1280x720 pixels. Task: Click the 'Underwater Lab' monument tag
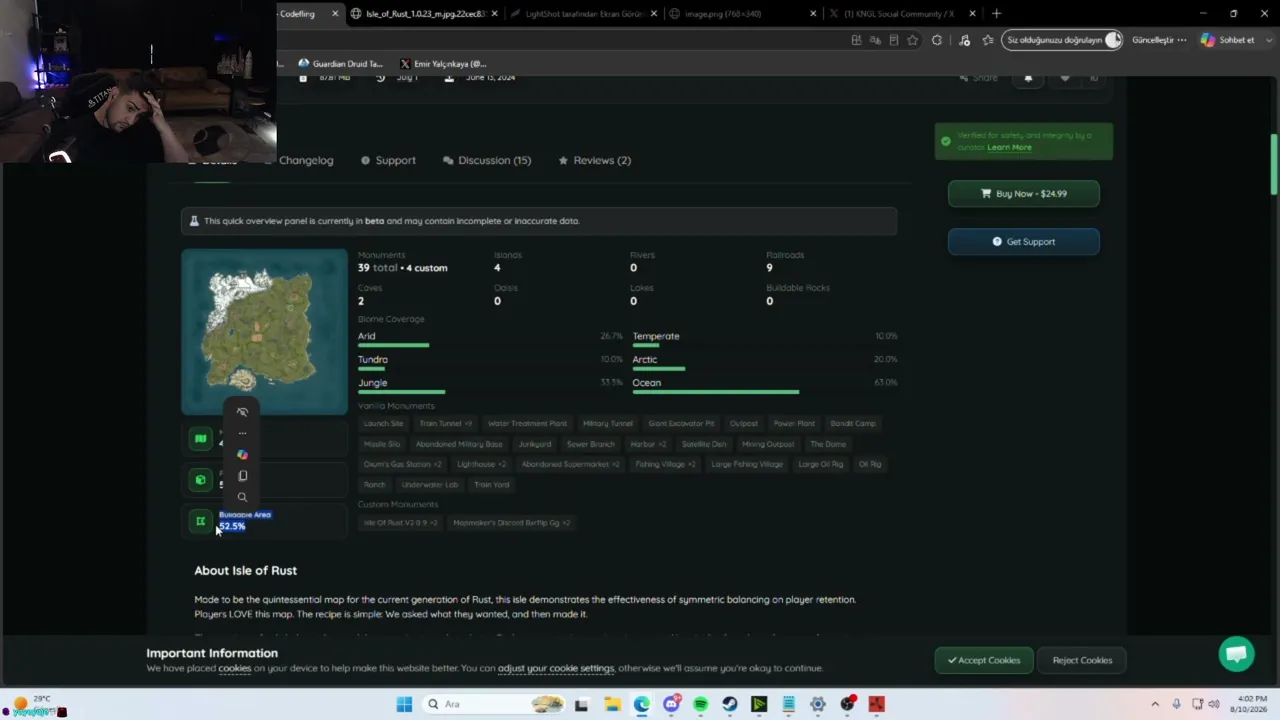(429, 485)
